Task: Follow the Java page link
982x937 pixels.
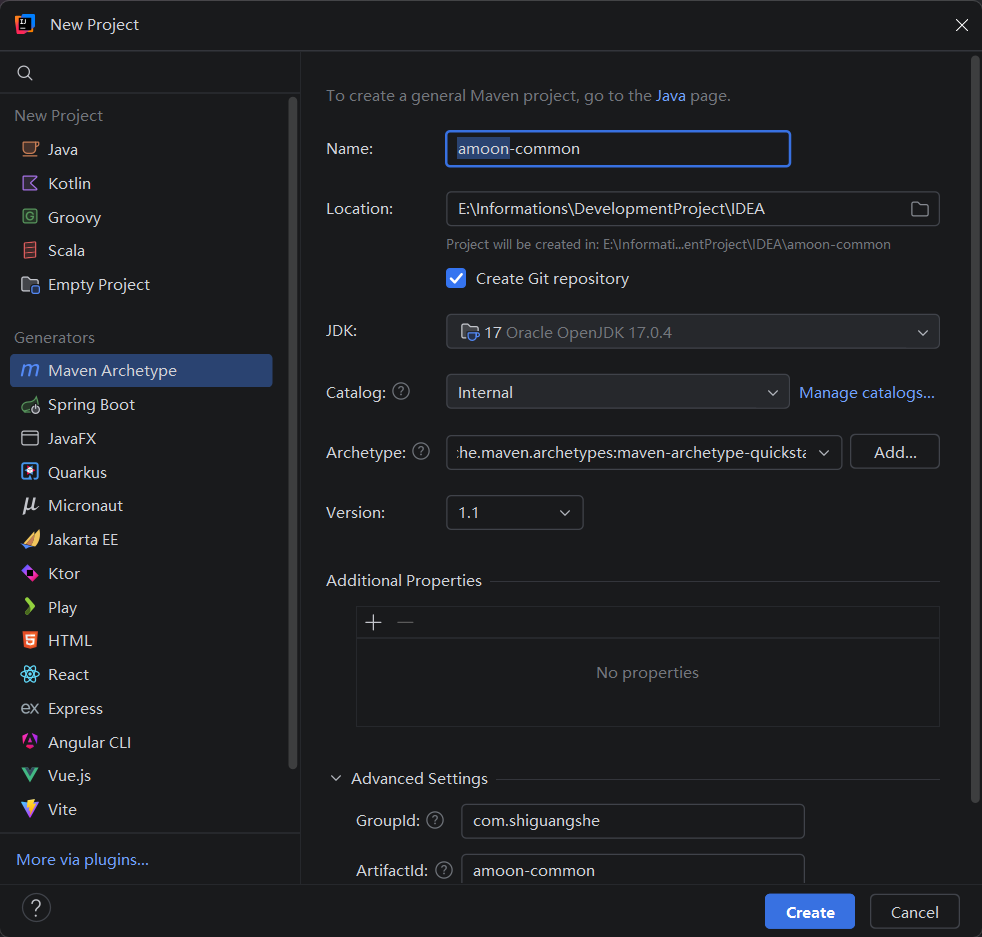Action: pyautogui.click(x=671, y=96)
